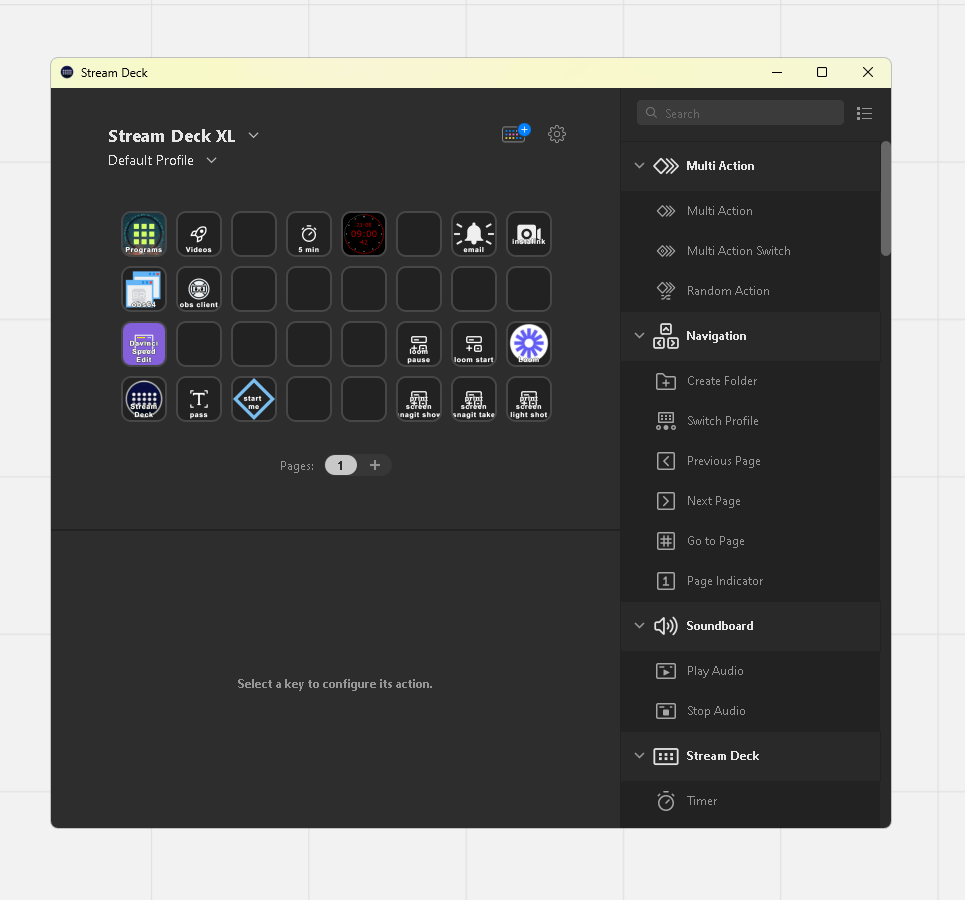This screenshot has width=965, height=900.
Task: Select the obs64 windows key
Action: pyautogui.click(x=143, y=289)
